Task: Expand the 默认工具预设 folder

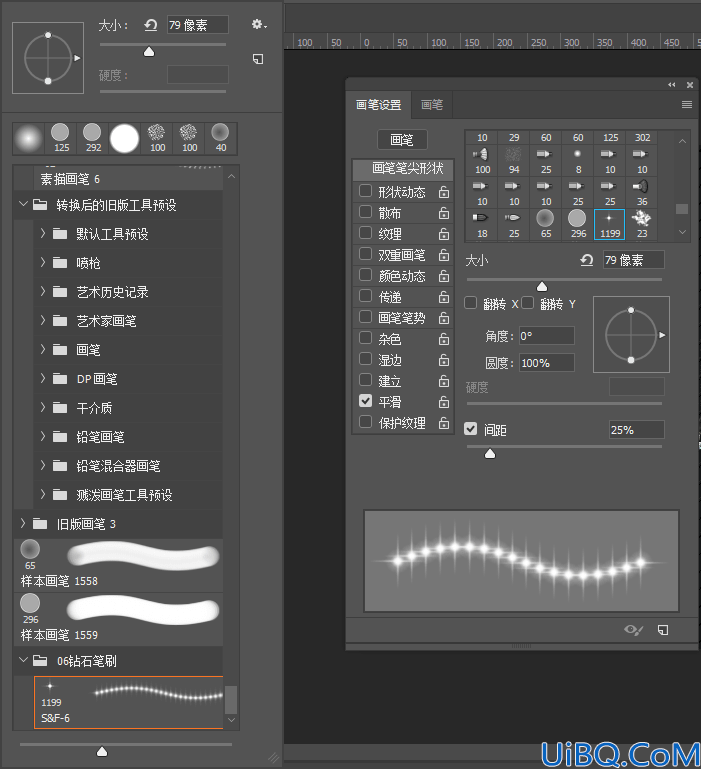Action: [43, 233]
